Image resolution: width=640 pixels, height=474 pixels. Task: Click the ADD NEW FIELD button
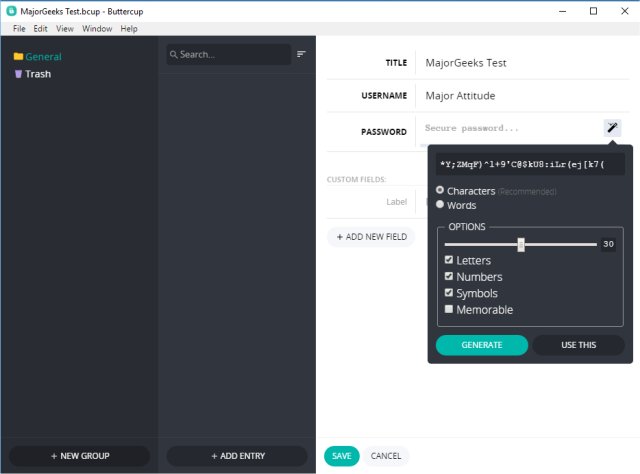click(371, 237)
